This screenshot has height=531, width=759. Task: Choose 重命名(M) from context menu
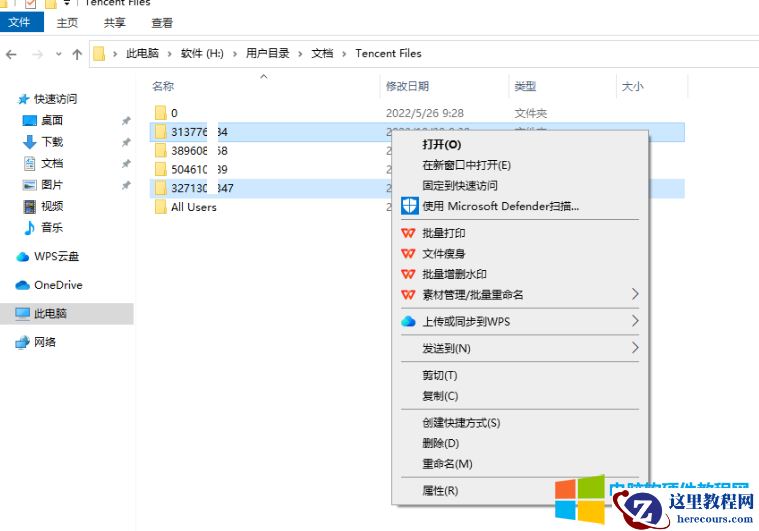click(x=447, y=464)
